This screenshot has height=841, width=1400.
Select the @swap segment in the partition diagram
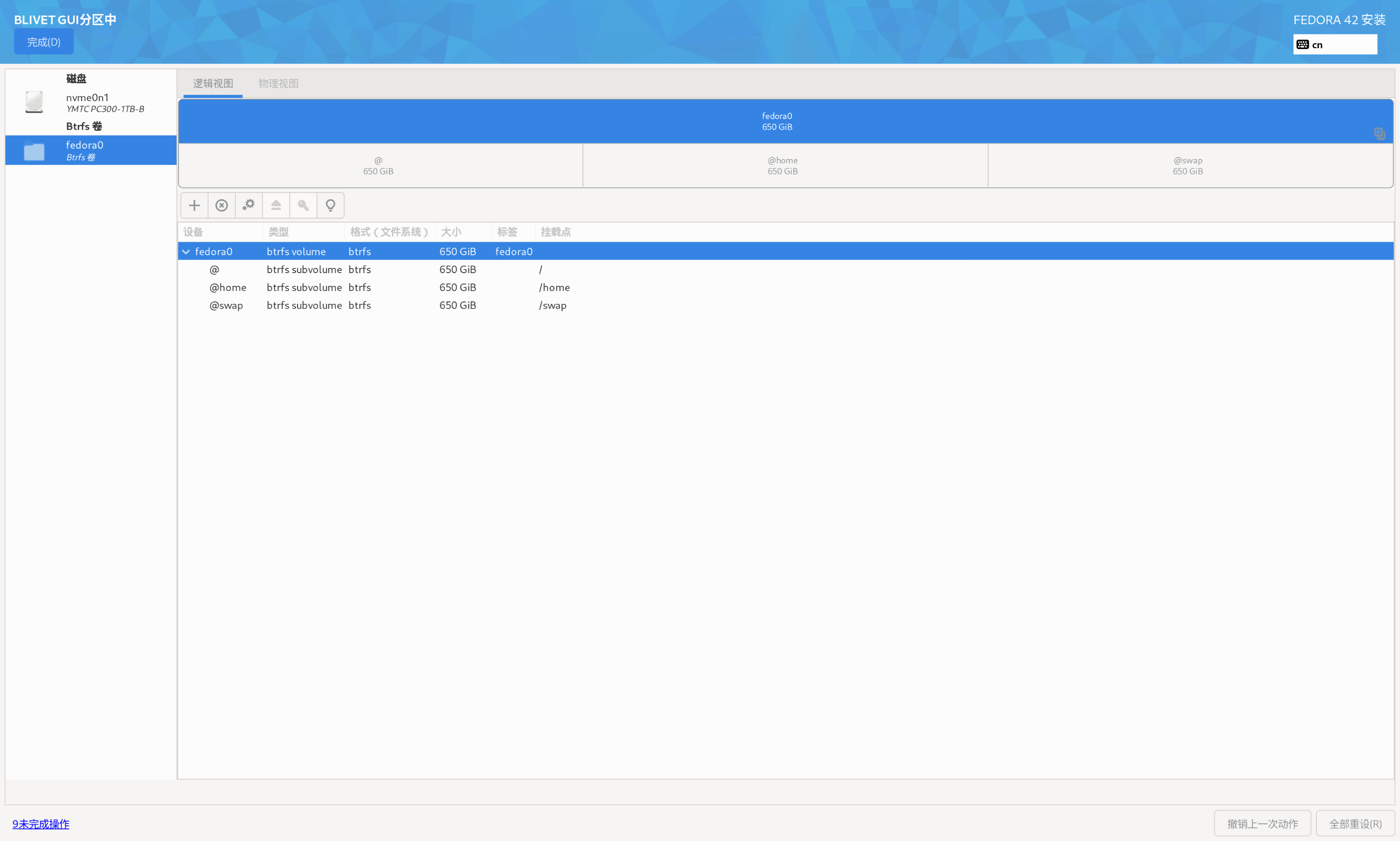pos(1188,165)
